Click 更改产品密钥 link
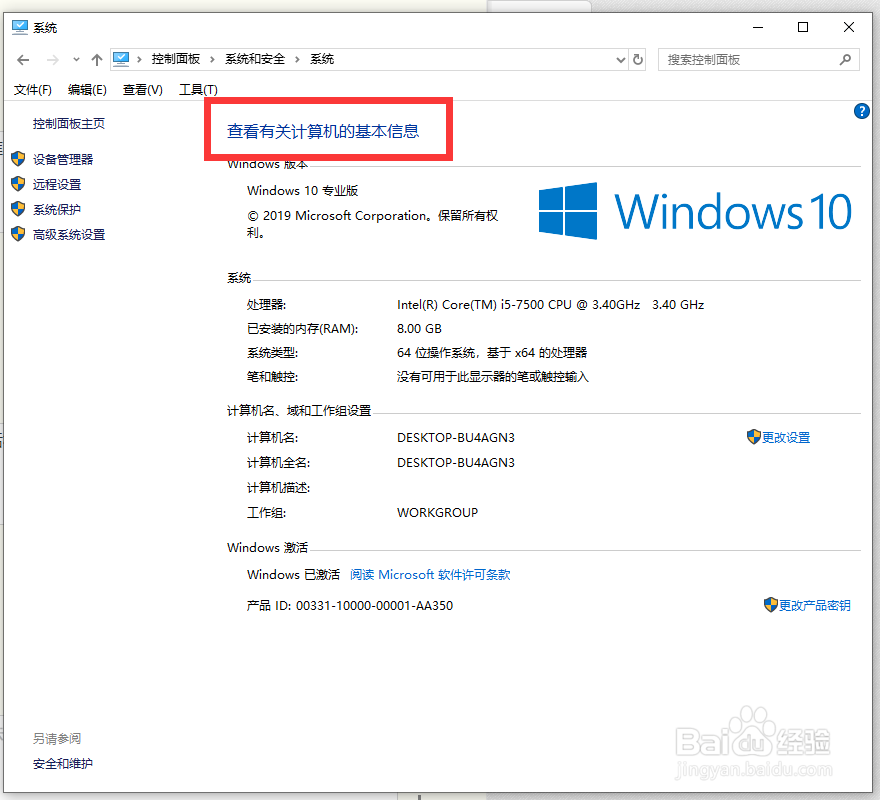The image size is (880, 800). click(x=814, y=605)
